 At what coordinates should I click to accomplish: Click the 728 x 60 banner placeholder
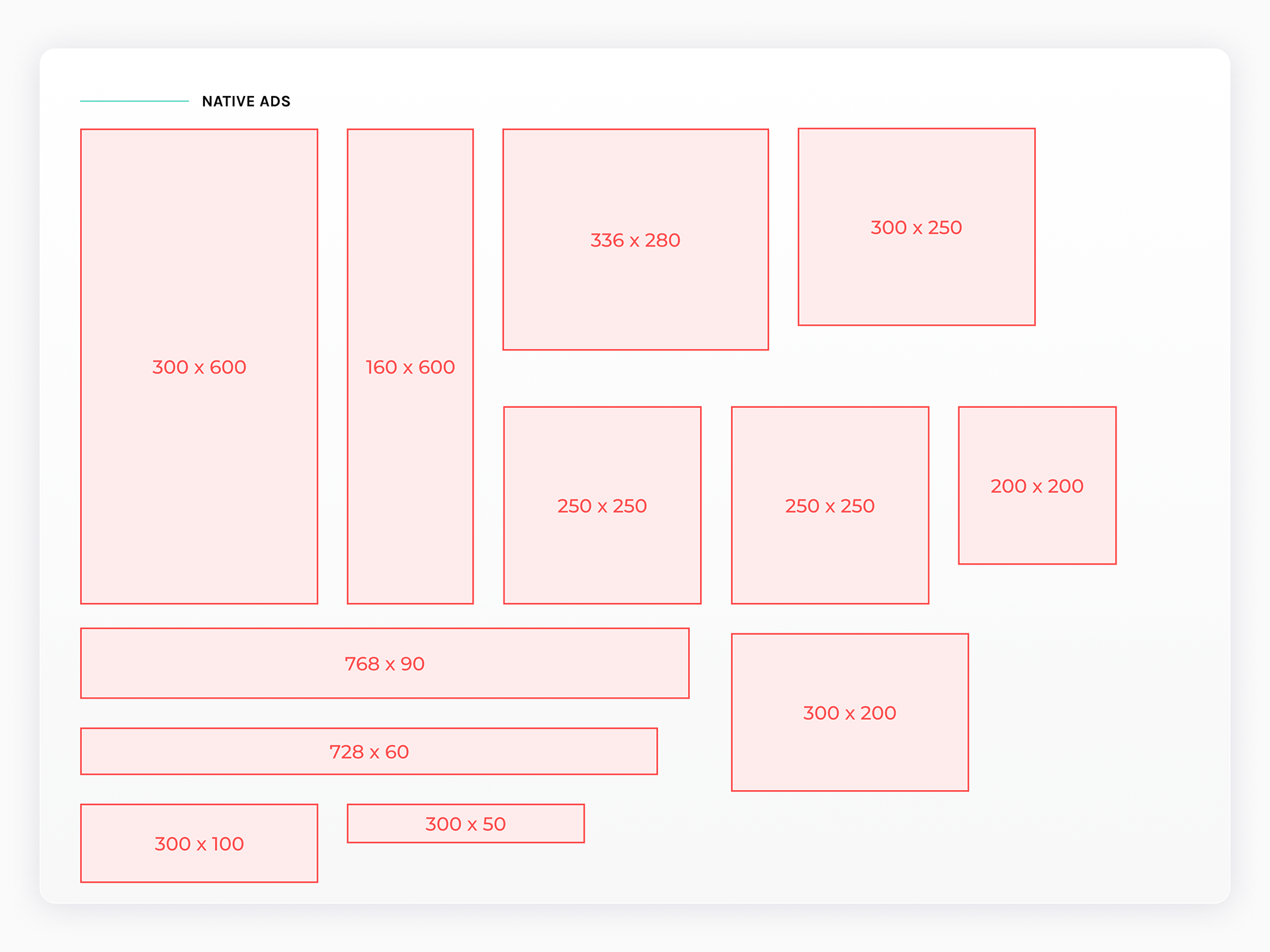point(369,751)
